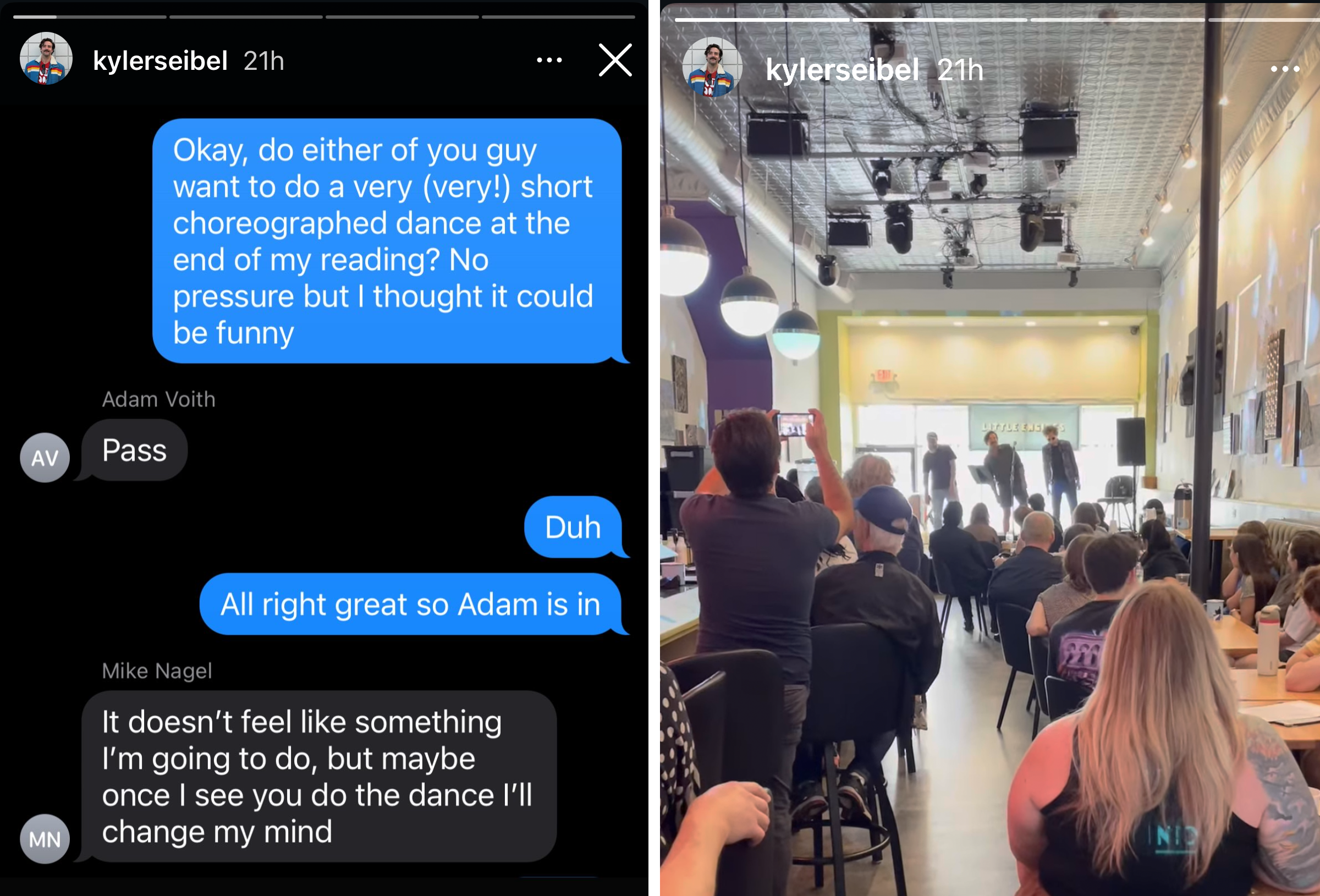Tap the 'Pass' message bubble
This screenshot has width=1320, height=896.
point(135,450)
